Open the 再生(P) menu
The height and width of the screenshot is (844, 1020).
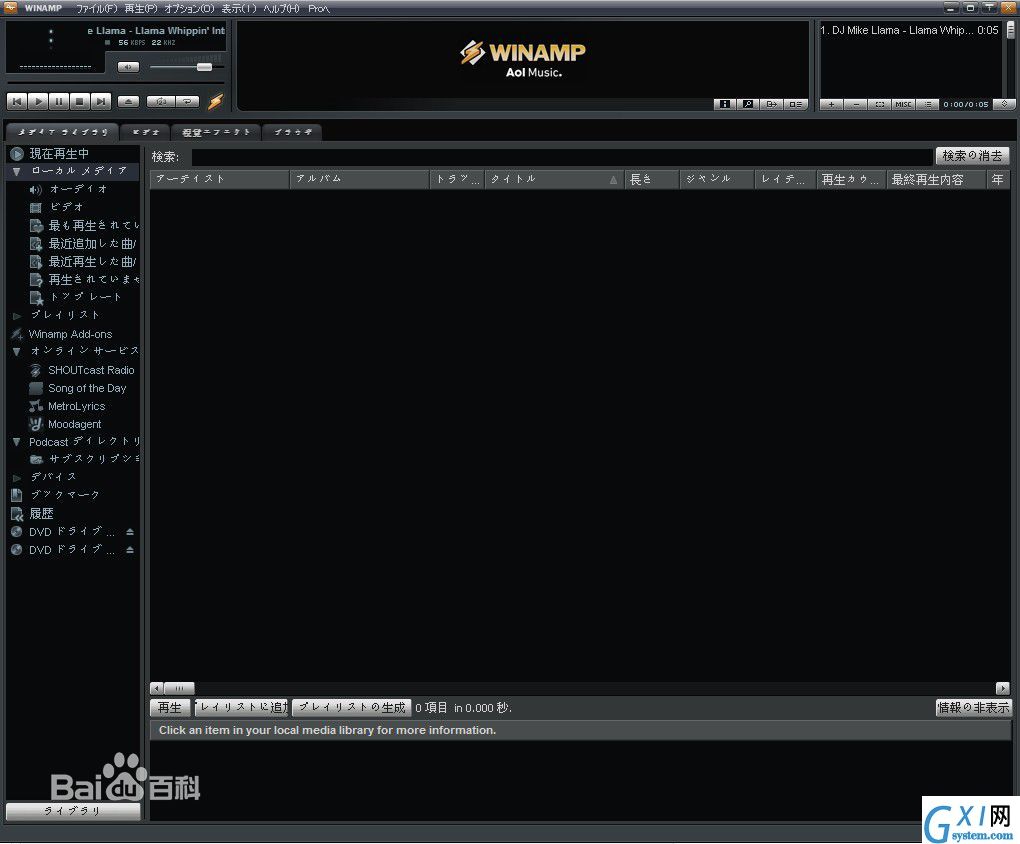point(141,8)
